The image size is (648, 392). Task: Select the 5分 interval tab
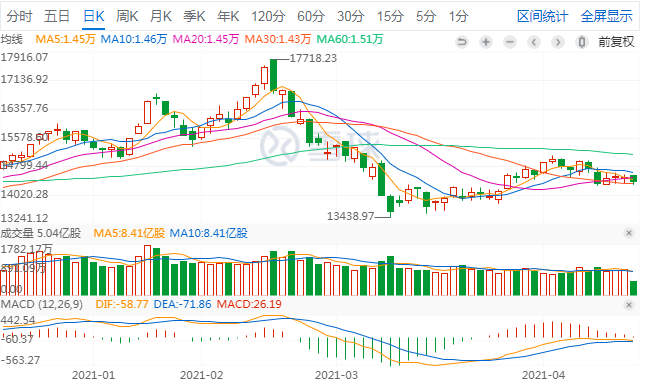[x=426, y=16]
